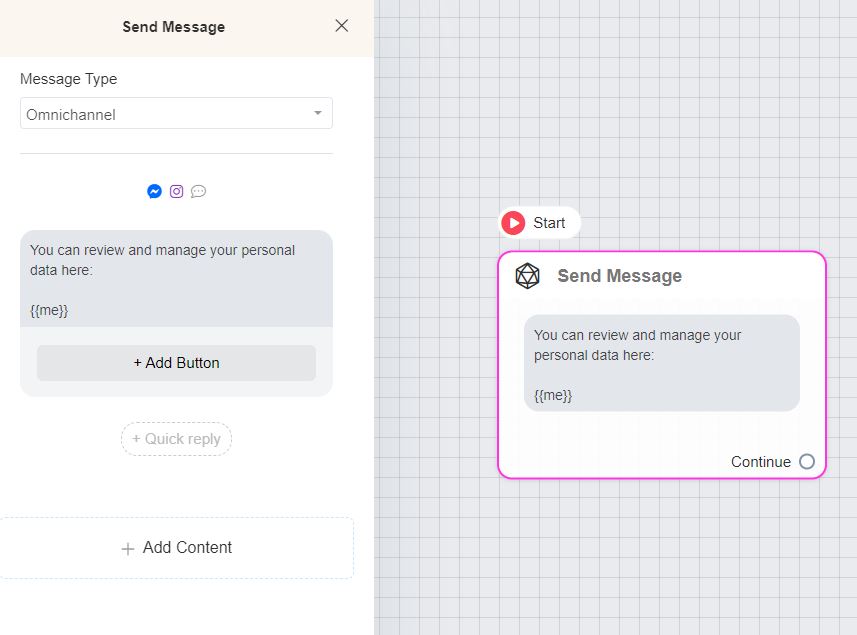The image size is (857, 635).
Task: Edit the message text in the side panel
Action: (162, 260)
